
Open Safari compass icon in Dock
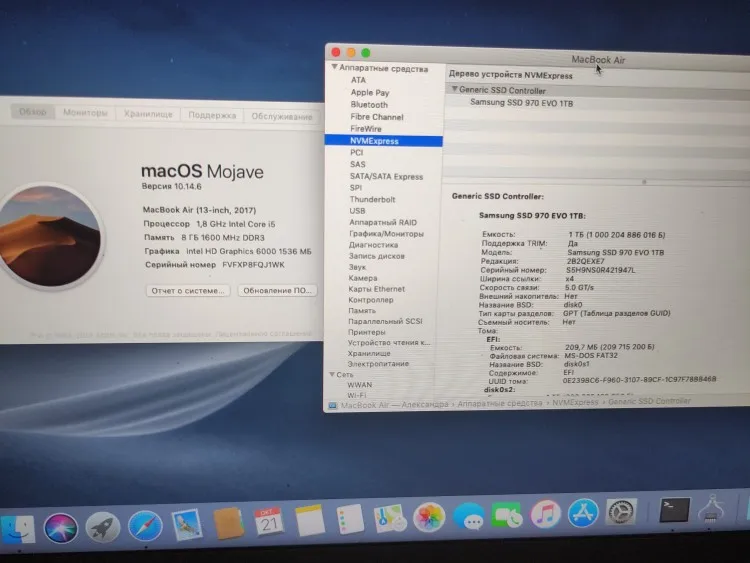tap(145, 526)
